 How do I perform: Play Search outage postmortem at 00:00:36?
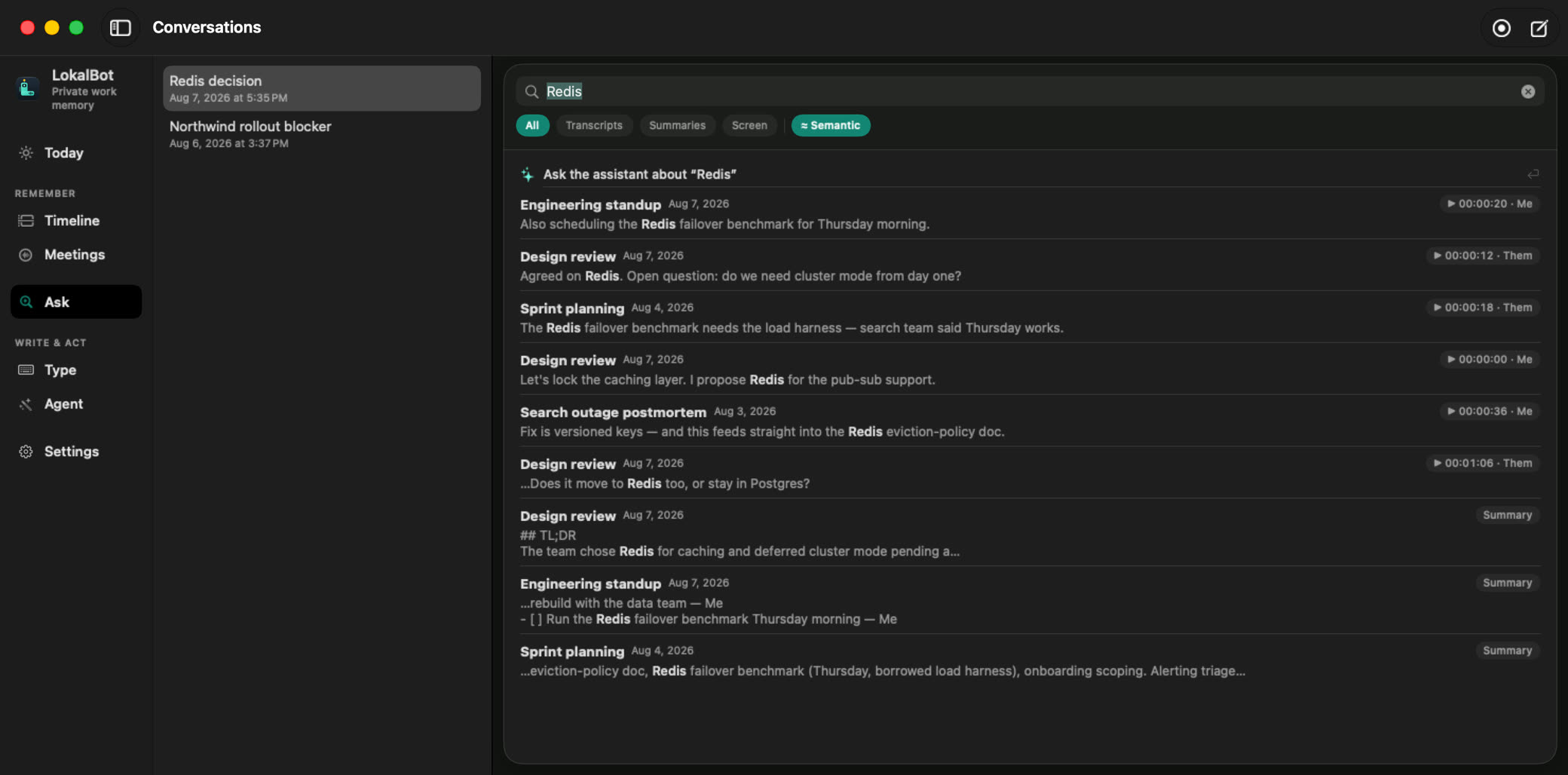(x=1489, y=412)
